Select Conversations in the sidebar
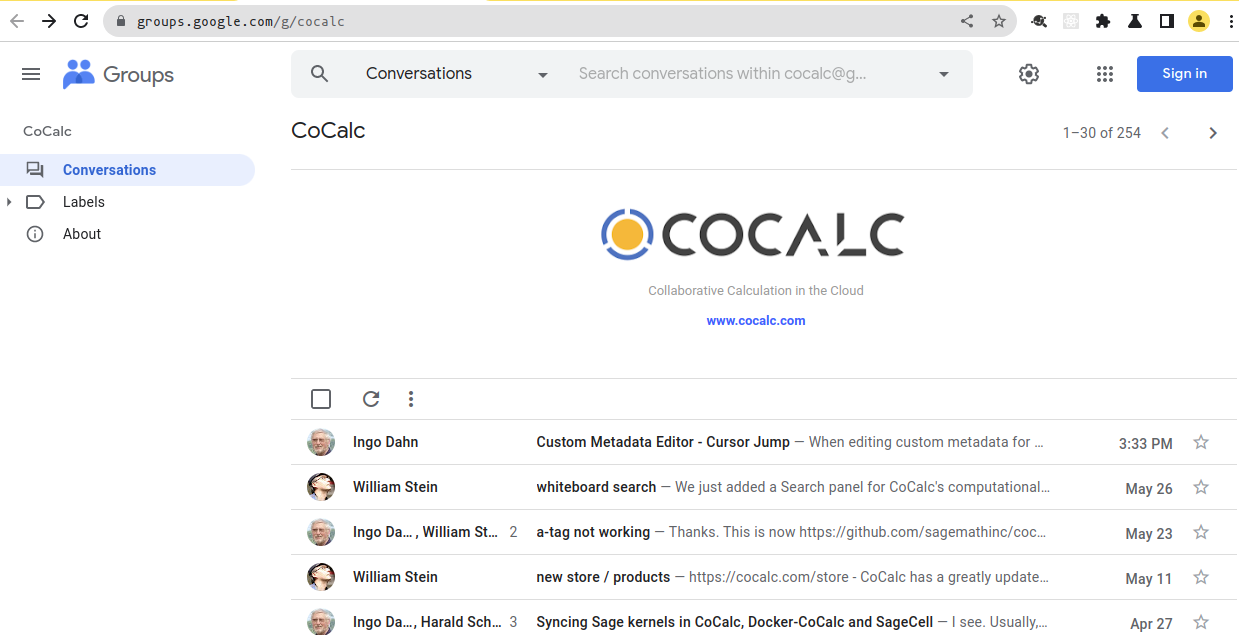Viewport: 1239px width, 635px height. (x=109, y=170)
